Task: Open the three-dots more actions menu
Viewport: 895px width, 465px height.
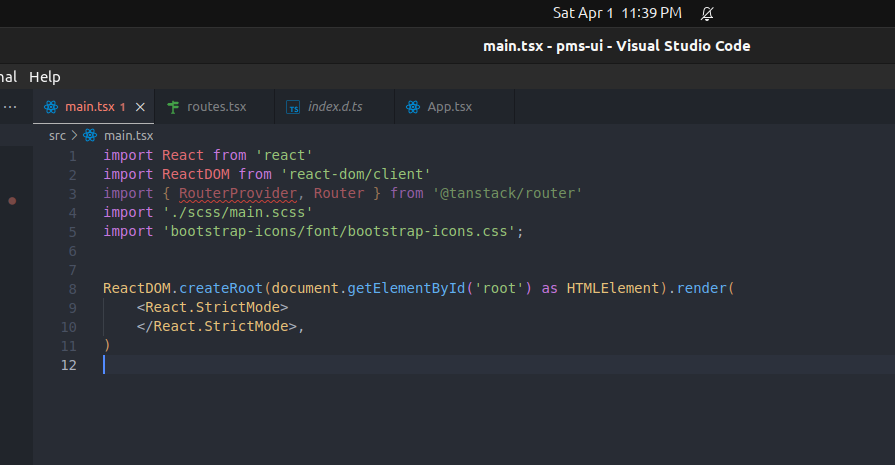Action: pyautogui.click(x=10, y=107)
